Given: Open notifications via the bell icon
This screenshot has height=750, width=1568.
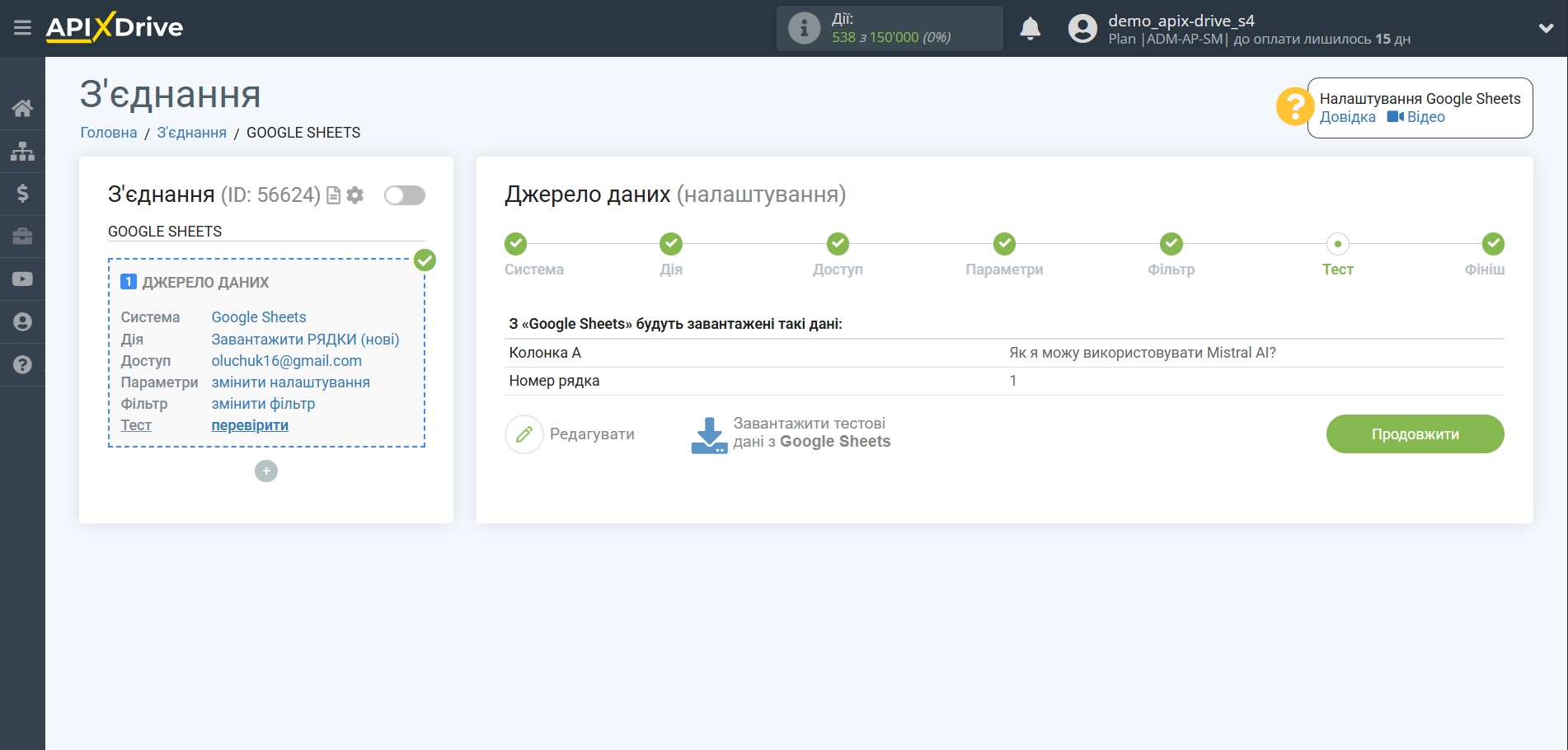Looking at the screenshot, I should pos(1030,27).
